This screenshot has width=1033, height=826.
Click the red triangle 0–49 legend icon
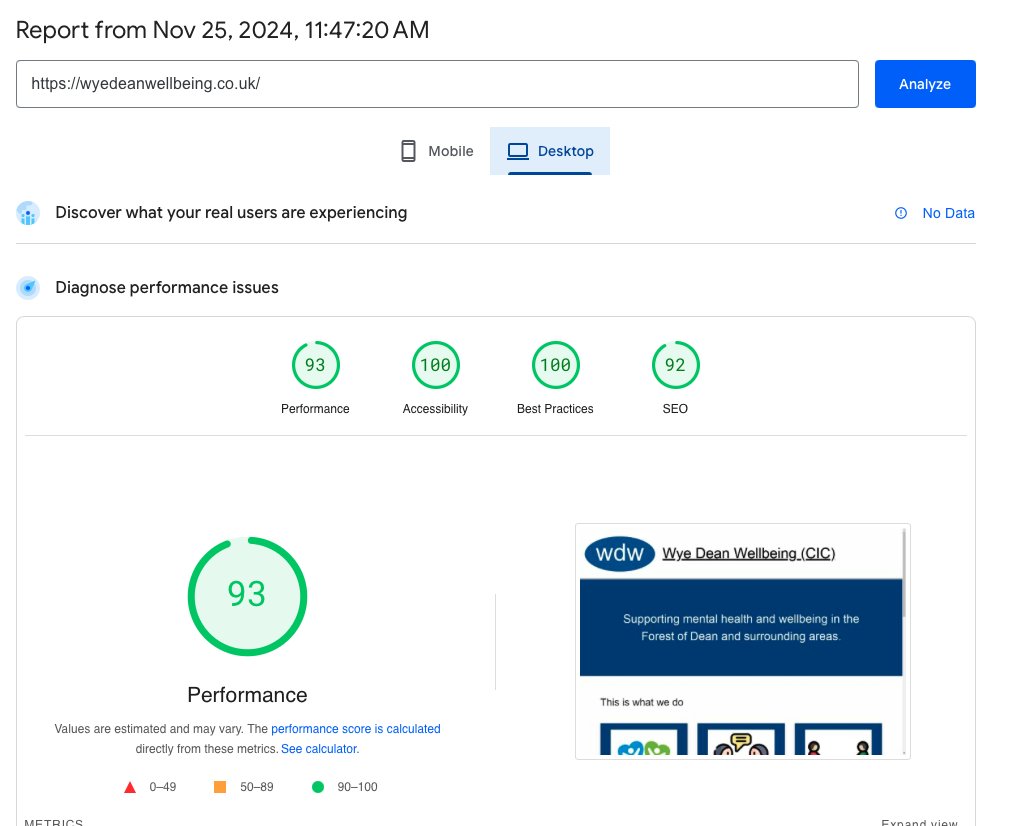point(130,787)
